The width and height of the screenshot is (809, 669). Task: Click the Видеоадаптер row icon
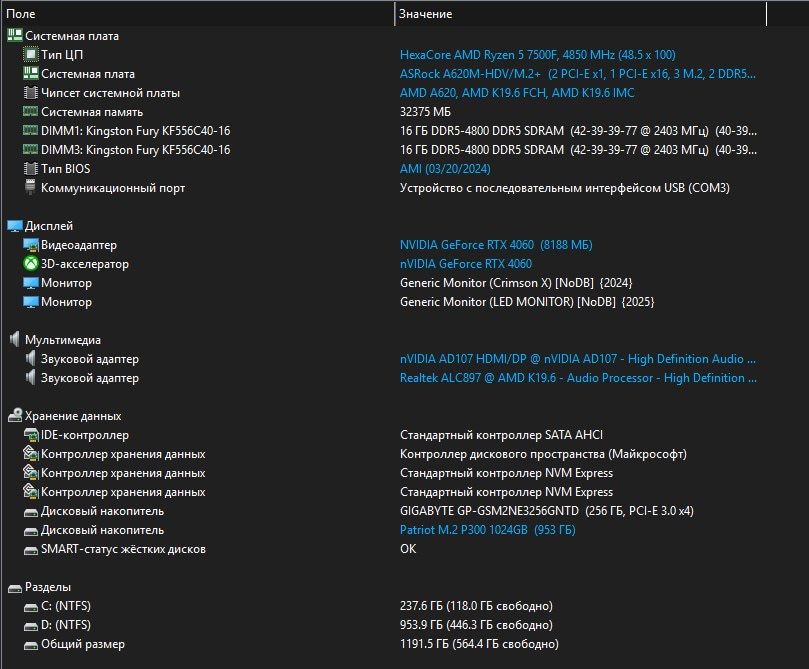coord(31,245)
